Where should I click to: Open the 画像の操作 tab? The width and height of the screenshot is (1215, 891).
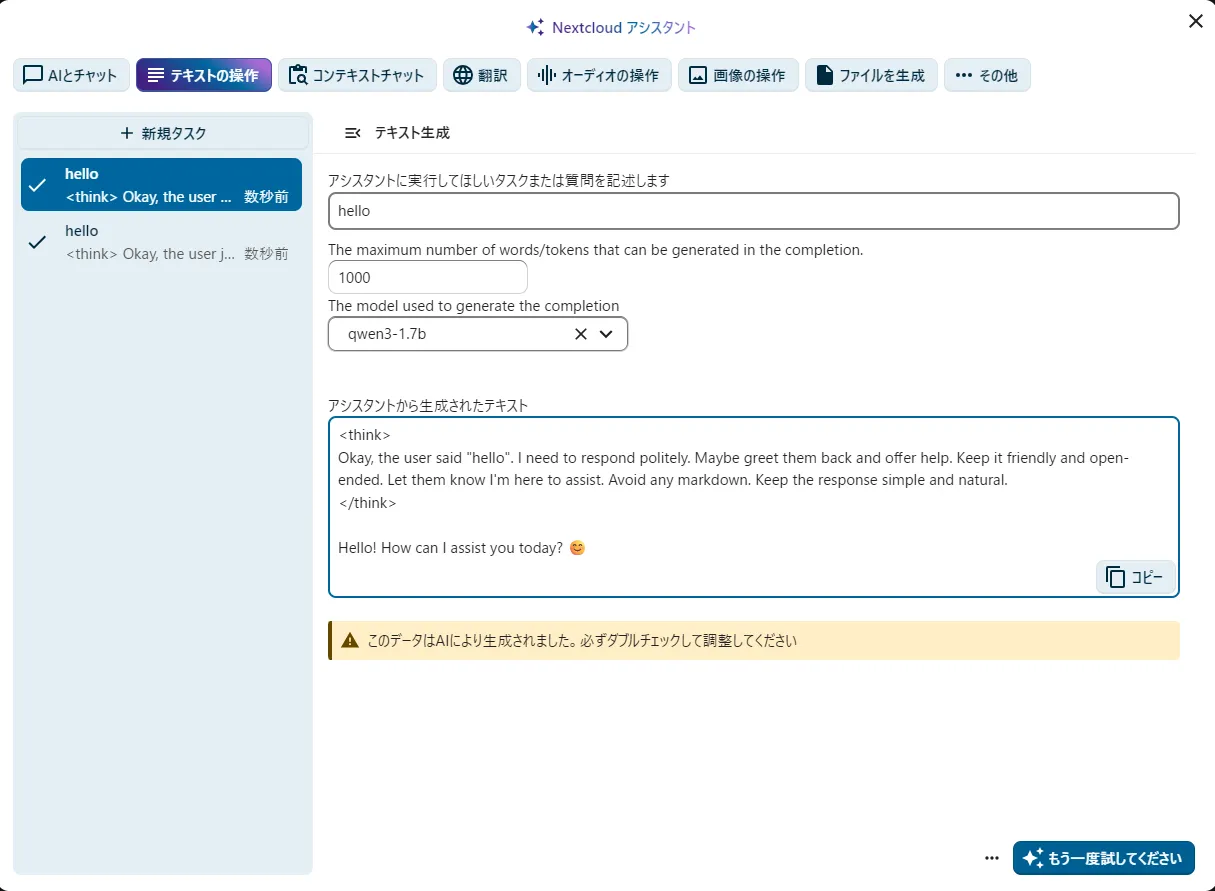(x=737, y=75)
